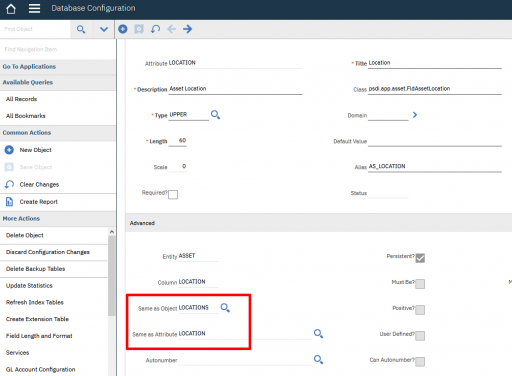Open the Same as Attribute lookup magnifier
This screenshot has height=376, width=512.
[x=318, y=334]
